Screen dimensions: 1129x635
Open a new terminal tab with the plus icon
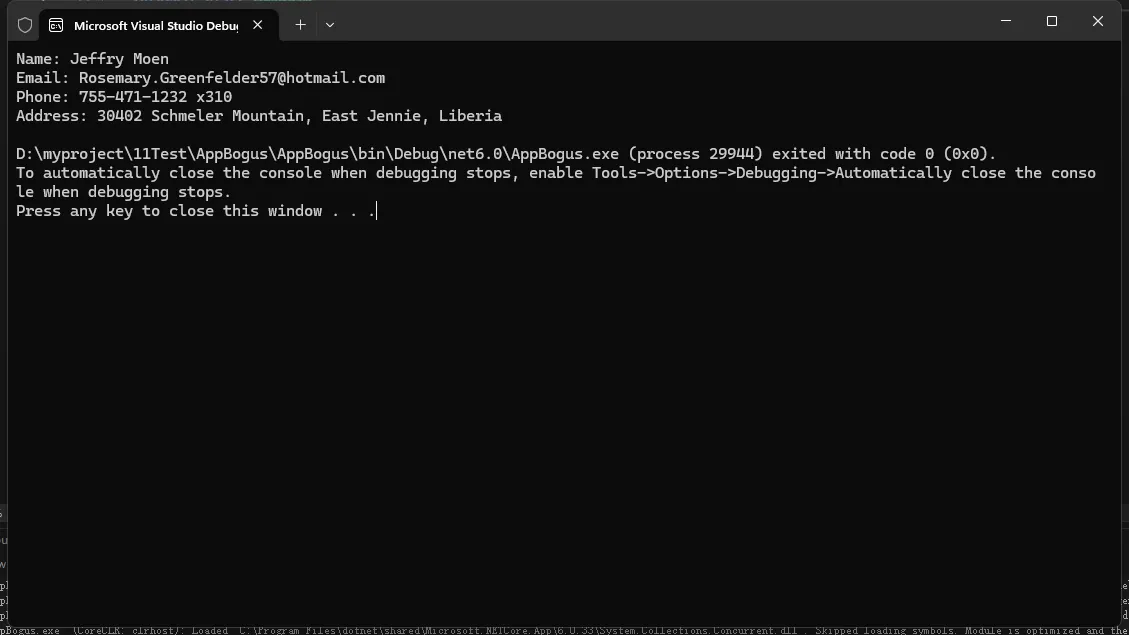click(300, 25)
